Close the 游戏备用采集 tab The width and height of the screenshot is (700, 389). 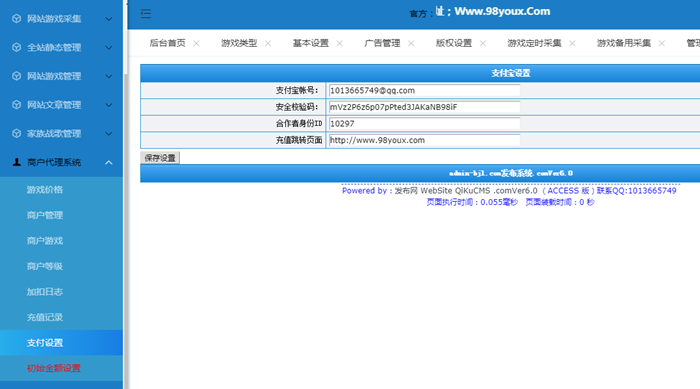662,43
